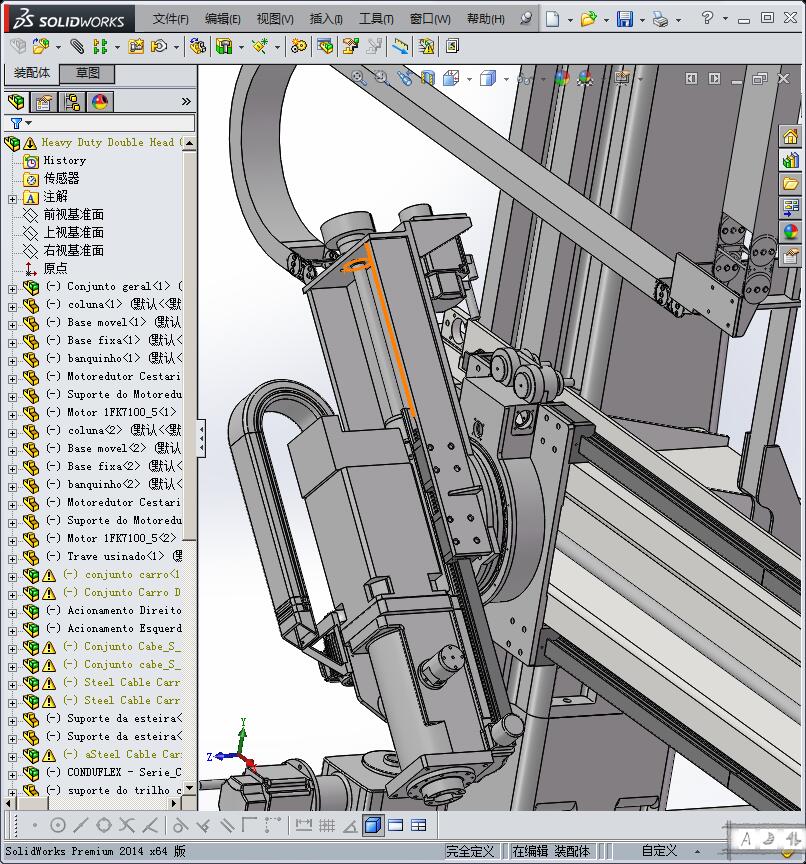
Task: Open File Explorer task pane folder icon
Action: click(x=790, y=184)
